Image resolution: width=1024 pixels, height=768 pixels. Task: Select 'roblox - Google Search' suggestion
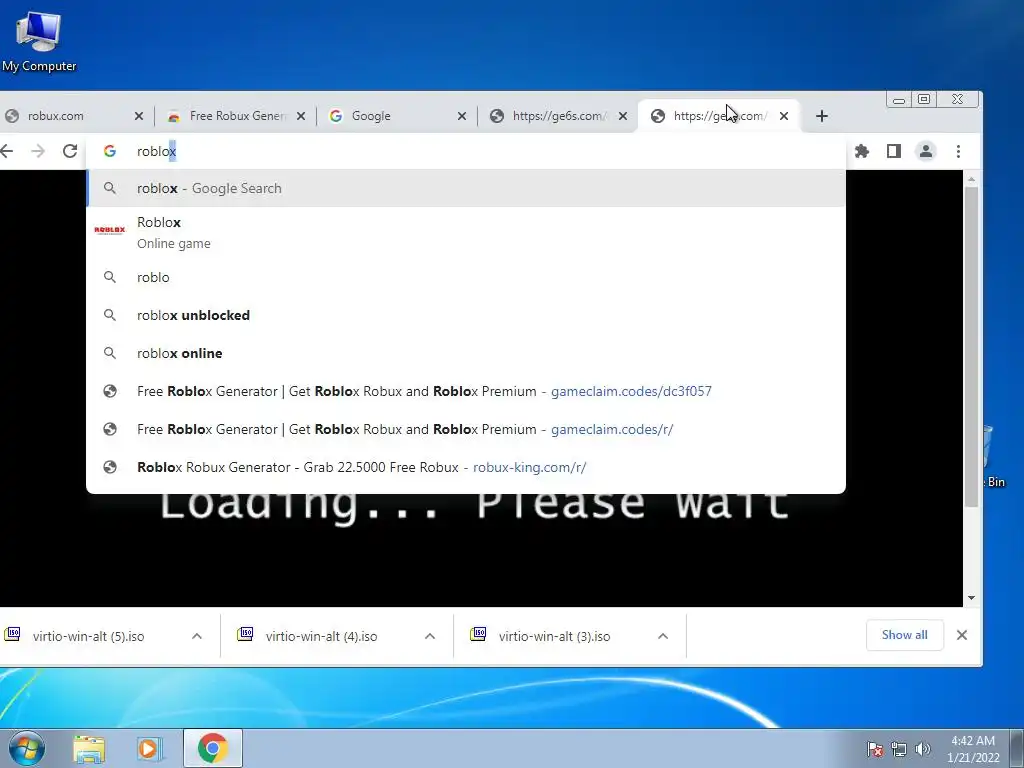(x=466, y=188)
